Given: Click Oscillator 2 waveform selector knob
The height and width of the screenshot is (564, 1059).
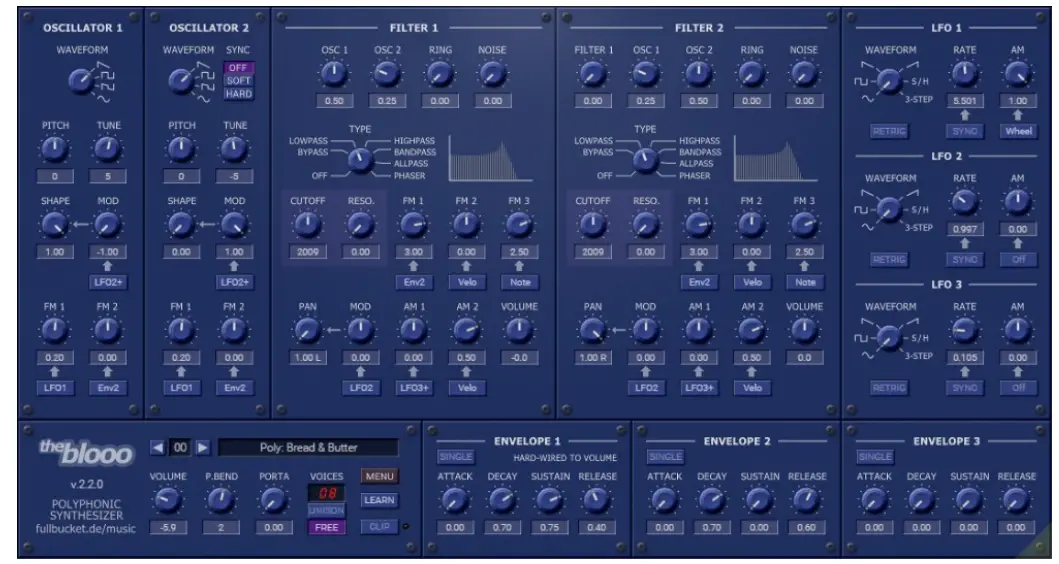Looking at the screenshot, I should point(181,80).
